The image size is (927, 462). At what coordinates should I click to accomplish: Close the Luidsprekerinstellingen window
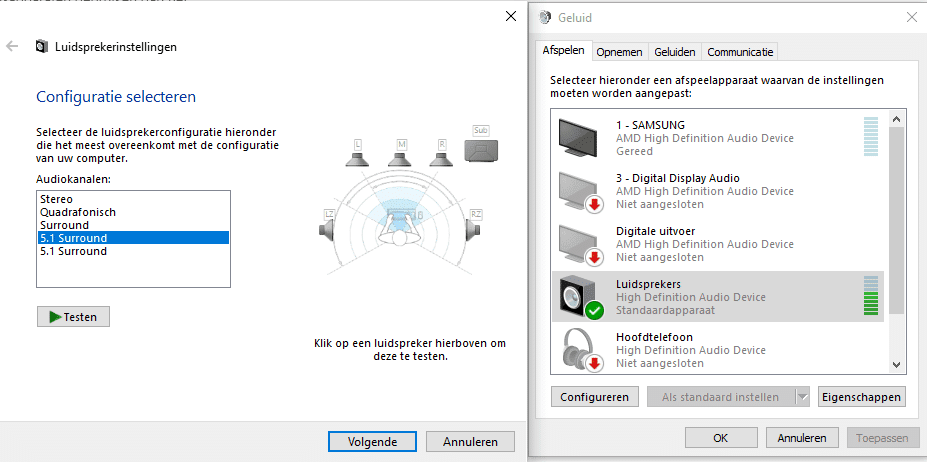point(511,17)
